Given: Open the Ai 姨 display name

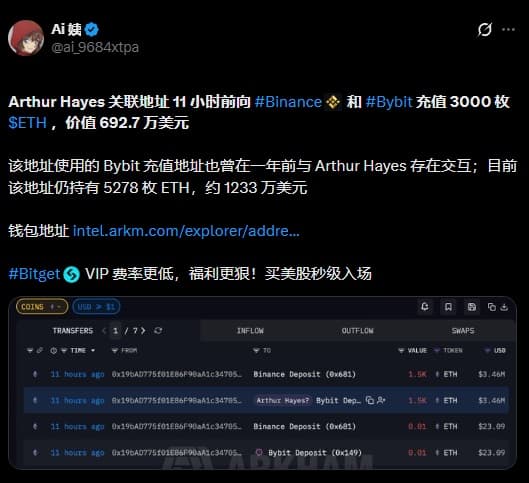Looking at the screenshot, I should point(66,29).
